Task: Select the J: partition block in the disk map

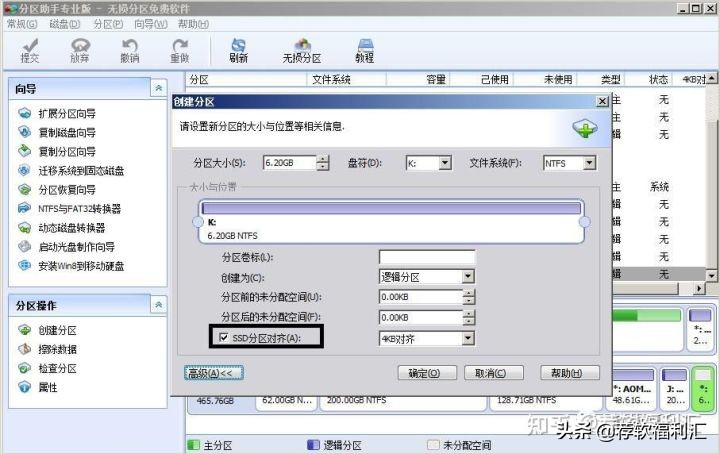Action: 675,388
